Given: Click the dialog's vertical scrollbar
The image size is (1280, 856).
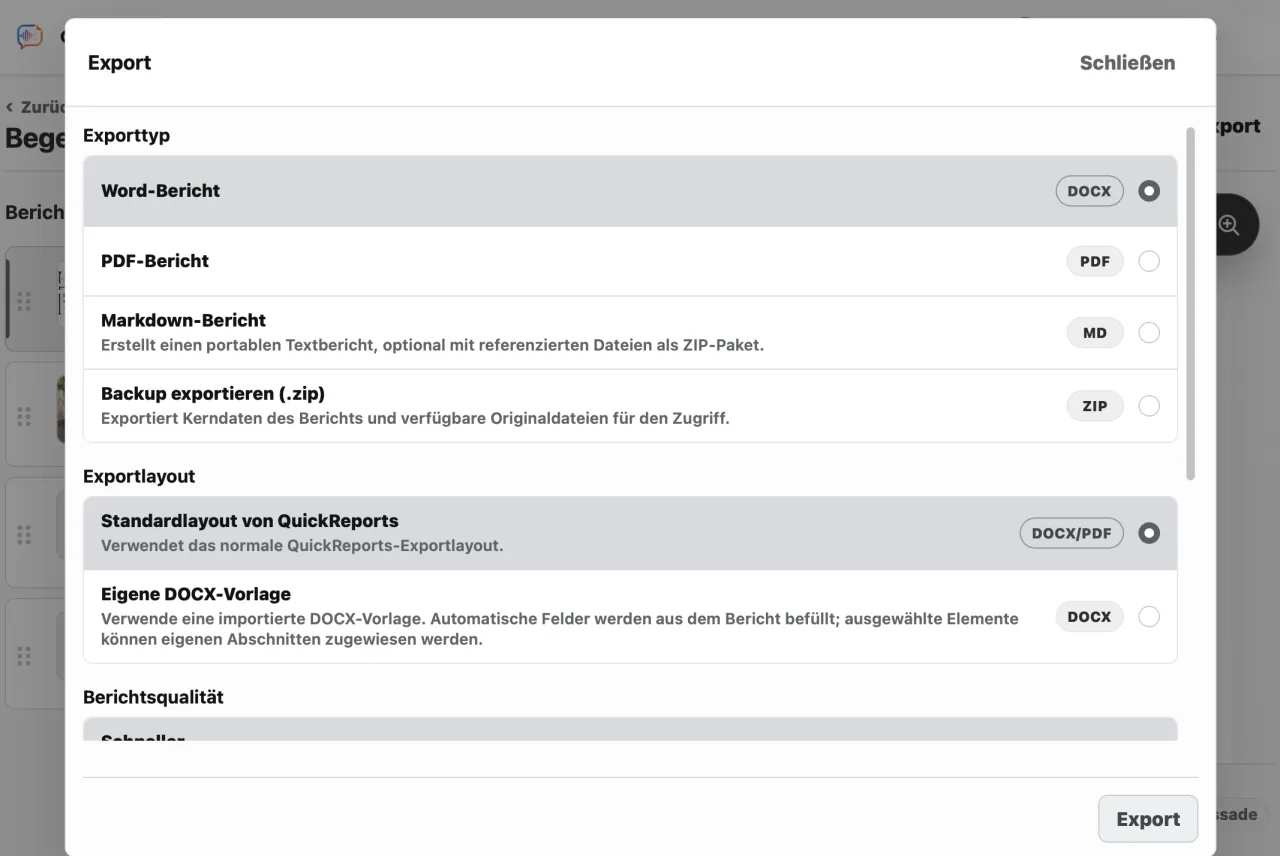Looking at the screenshot, I should (x=1190, y=303).
